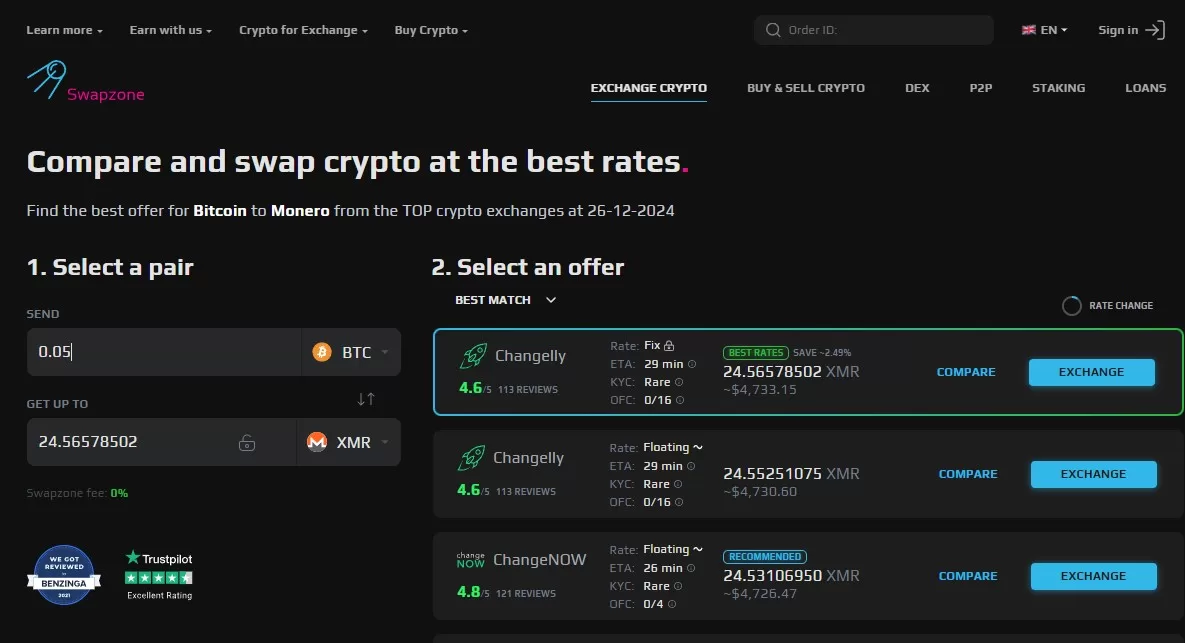
Task: Click 113 REVIEWS on Changelly Fix offer
Action: (528, 390)
